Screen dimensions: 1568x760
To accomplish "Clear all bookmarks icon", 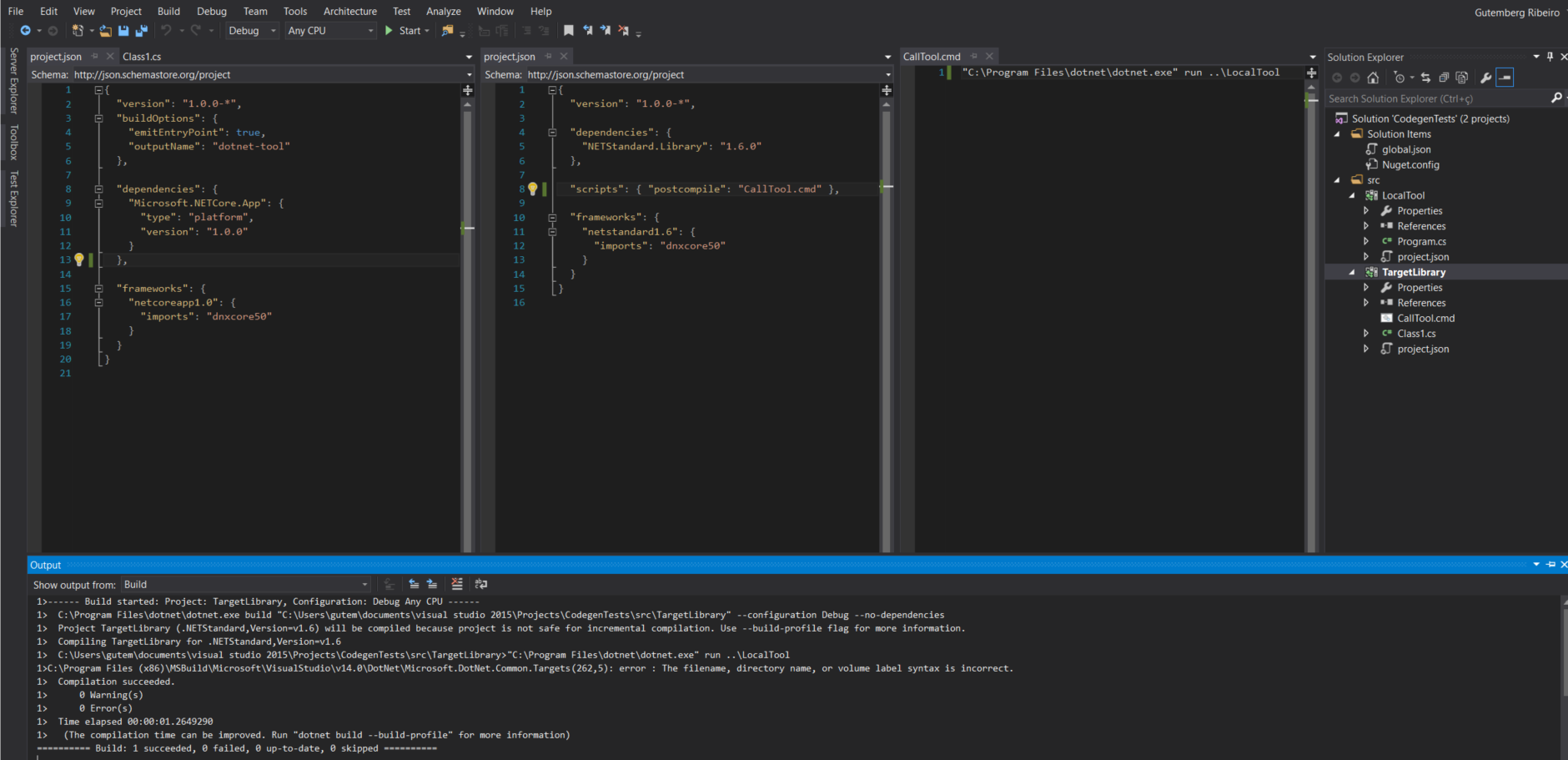I will pyautogui.click(x=623, y=31).
